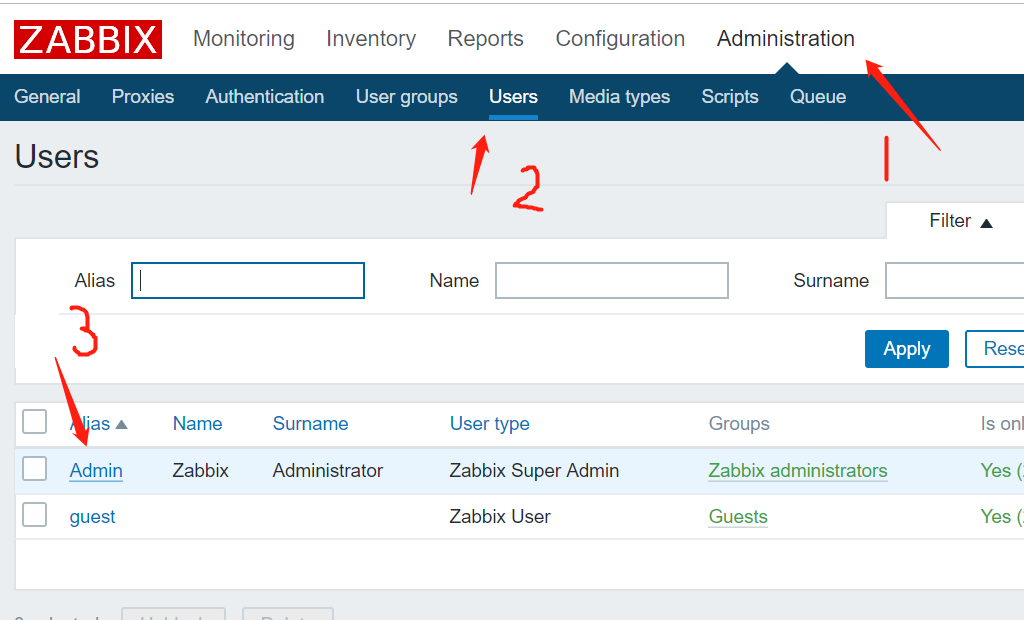Image resolution: width=1024 pixels, height=620 pixels.
Task: Focus the Name filter field
Action: click(611, 280)
